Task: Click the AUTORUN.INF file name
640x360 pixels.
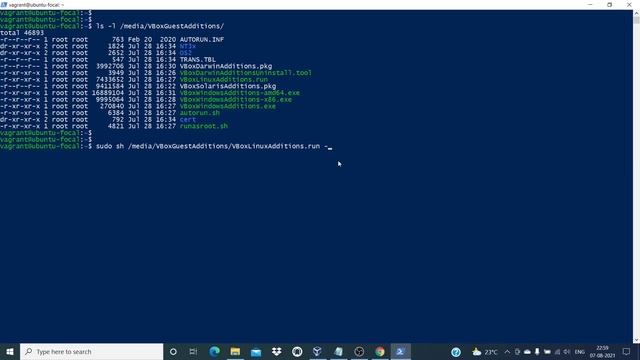Action: tap(202, 40)
